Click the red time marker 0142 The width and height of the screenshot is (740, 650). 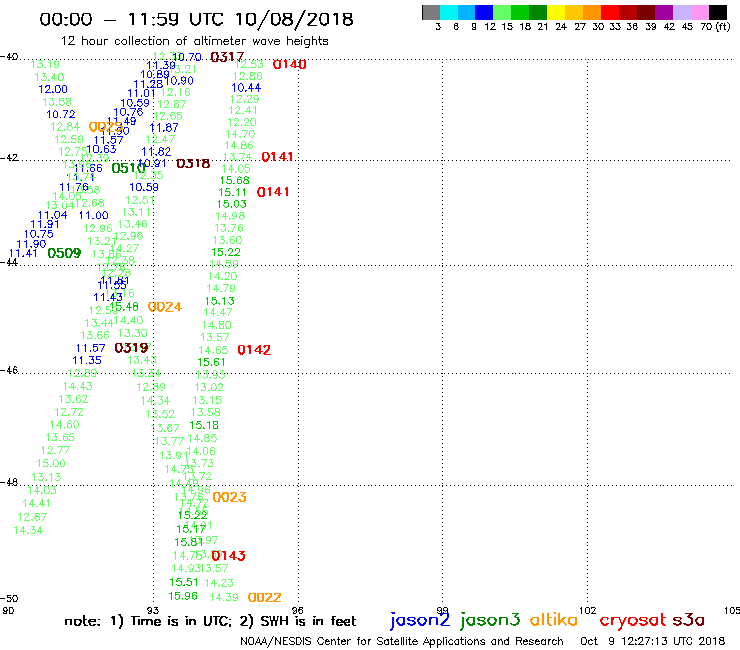pos(254,350)
